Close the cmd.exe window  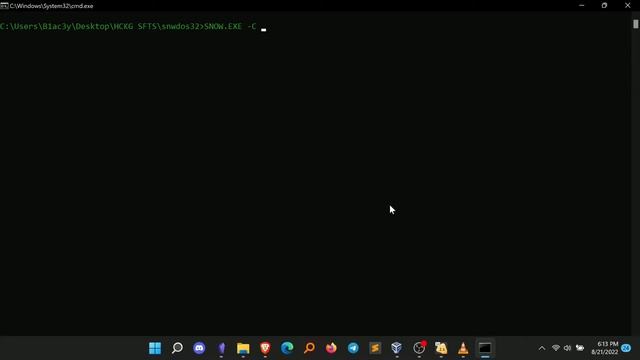point(628,6)
